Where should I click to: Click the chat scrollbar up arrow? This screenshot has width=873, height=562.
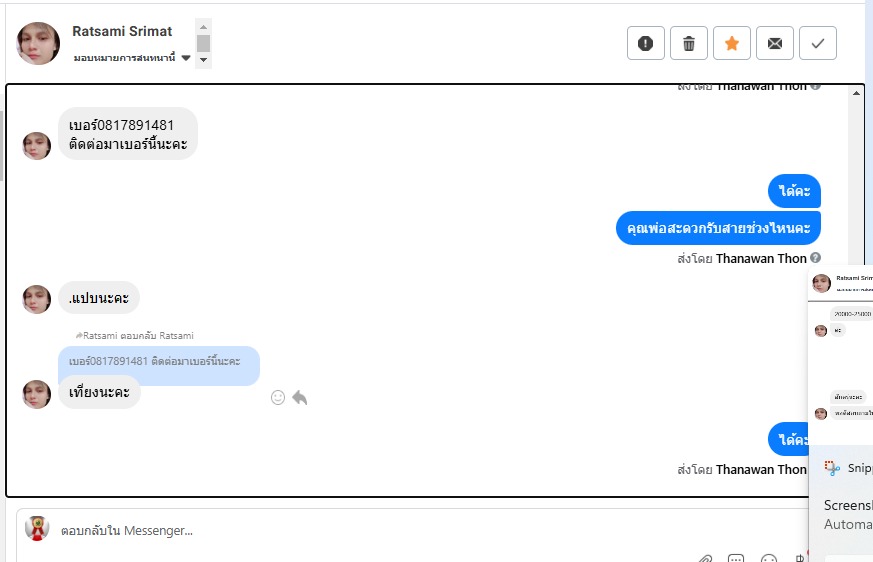tap(856, 93)
